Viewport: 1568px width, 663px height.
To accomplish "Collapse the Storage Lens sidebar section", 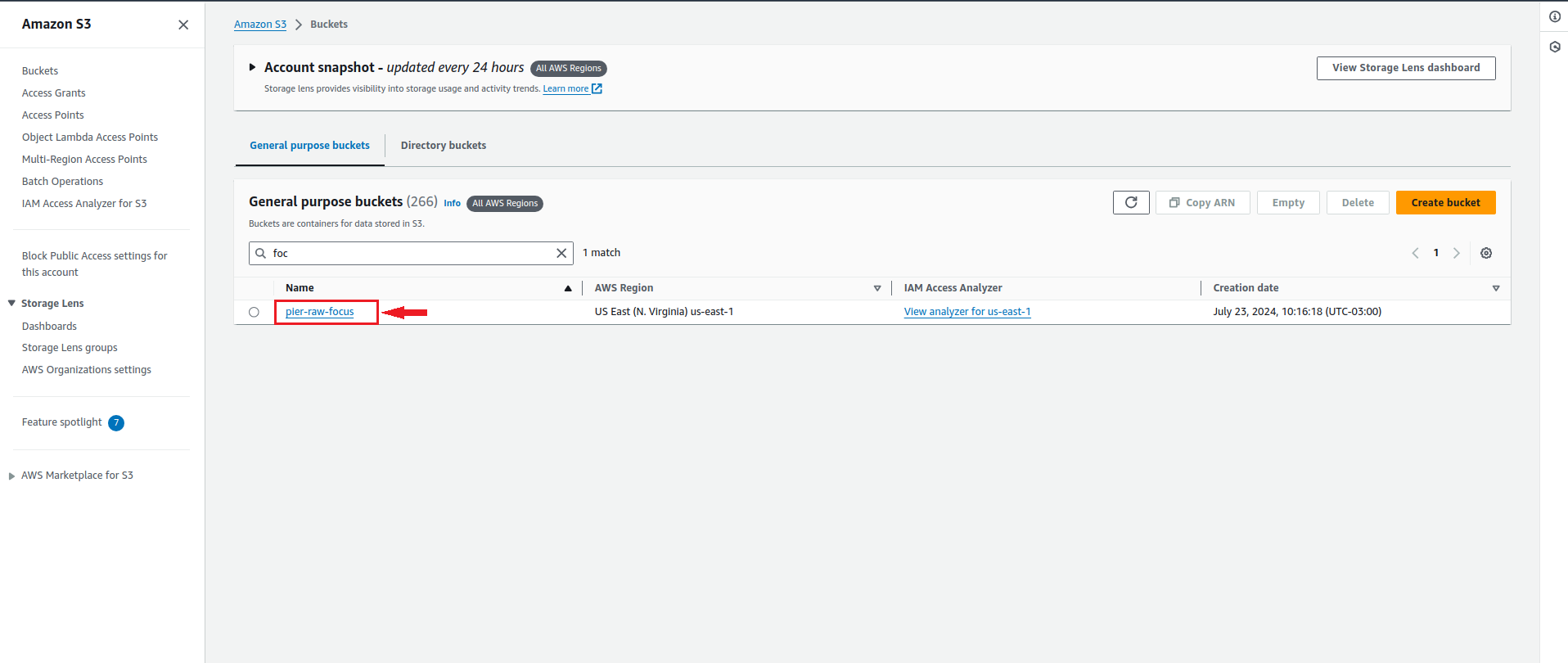I will [x=11, y=303].
